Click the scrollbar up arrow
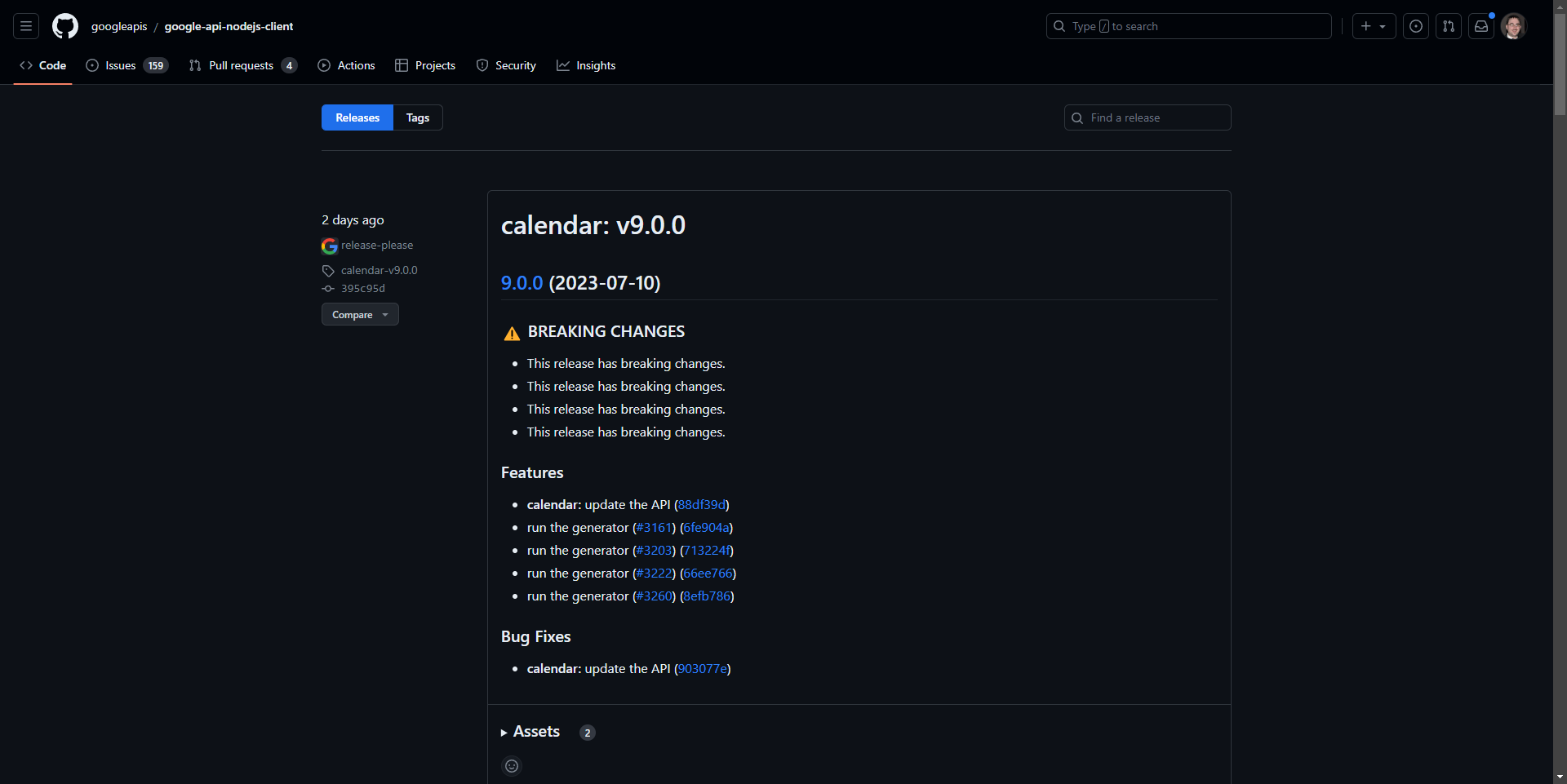 [1560, 7]
